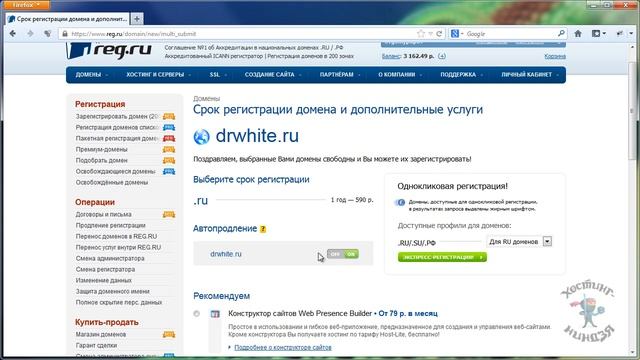This screenshot has width=640, height=360.
Task: Expand the О КОМПАНИИ menu
Action: [400, 75]
